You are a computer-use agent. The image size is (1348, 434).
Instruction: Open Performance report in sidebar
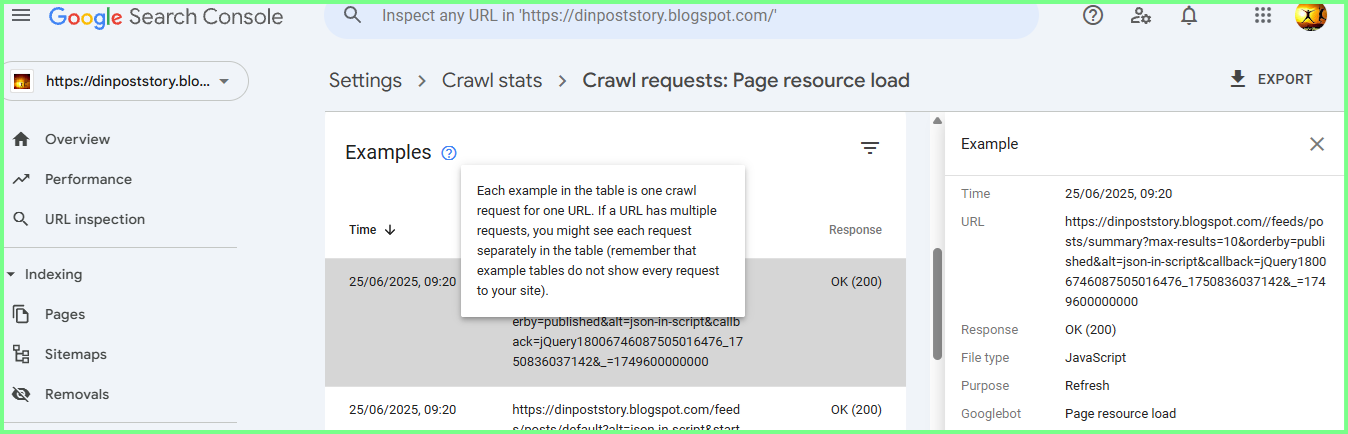click(88, 179)
